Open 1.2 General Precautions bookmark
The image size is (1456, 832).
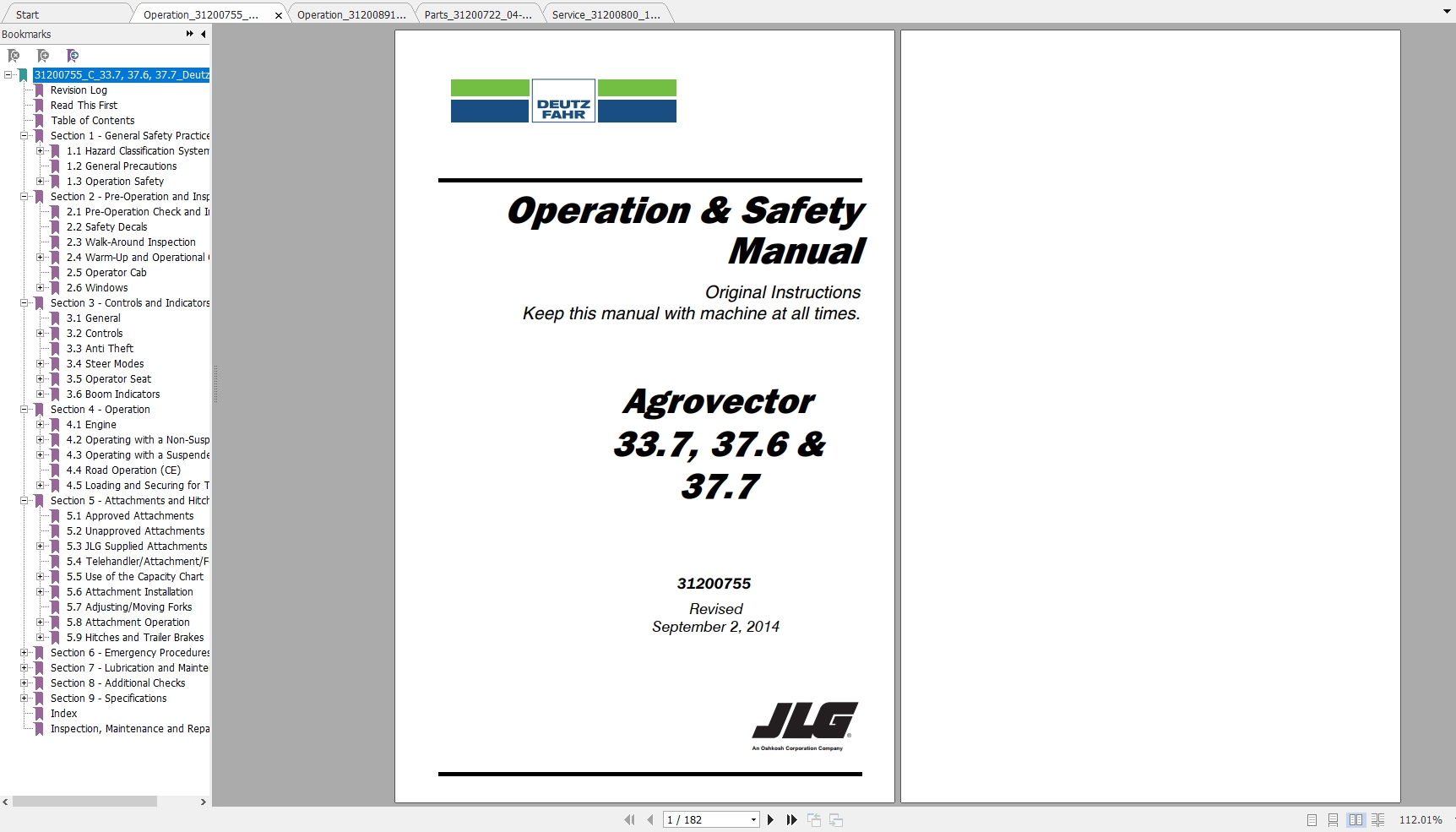[x=122, y=166]
